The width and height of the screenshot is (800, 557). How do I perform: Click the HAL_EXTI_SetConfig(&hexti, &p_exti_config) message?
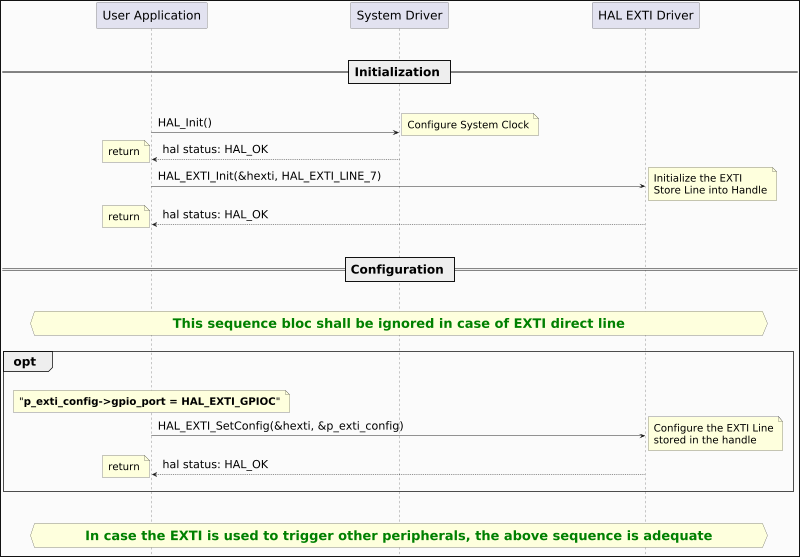coord(281,426)
